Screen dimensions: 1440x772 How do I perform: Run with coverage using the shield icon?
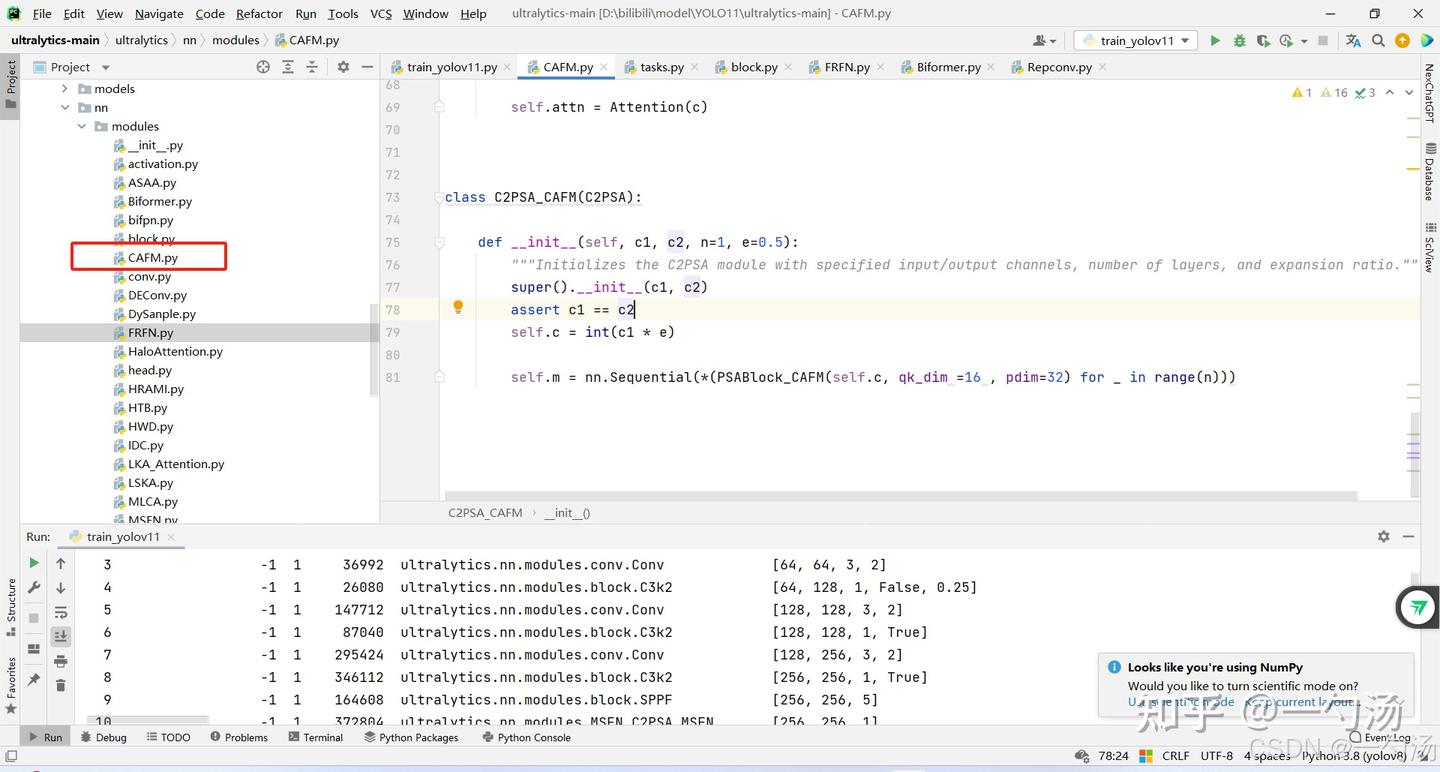pos(1263,41)
